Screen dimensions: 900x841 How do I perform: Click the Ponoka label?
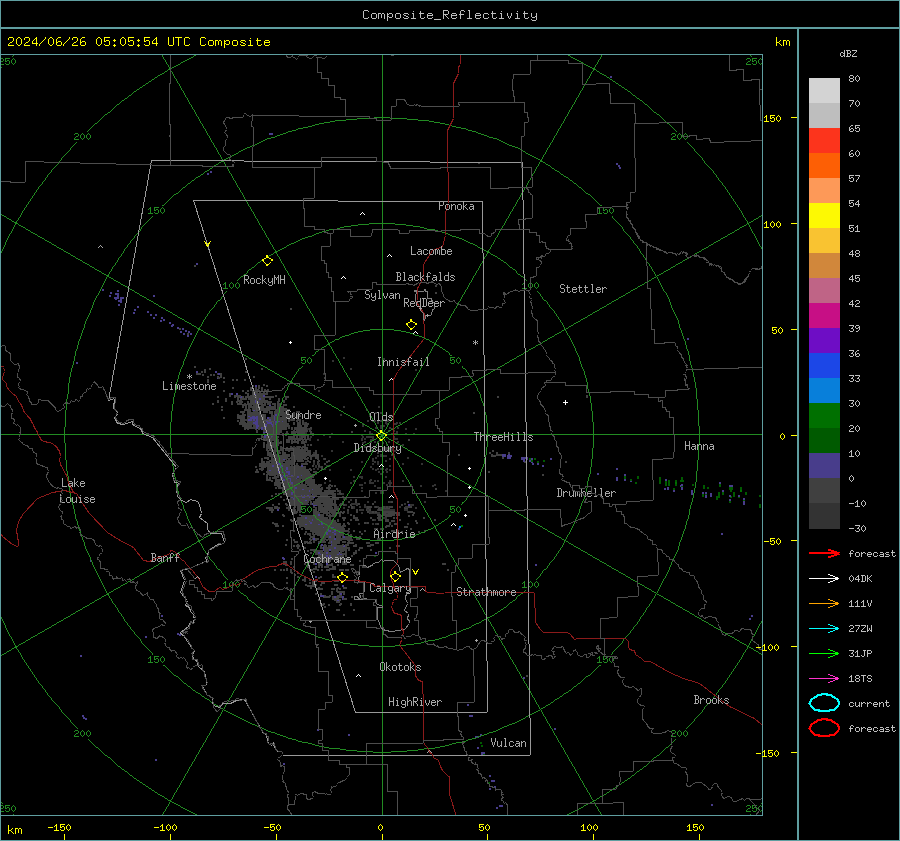[x=456, y=206]
